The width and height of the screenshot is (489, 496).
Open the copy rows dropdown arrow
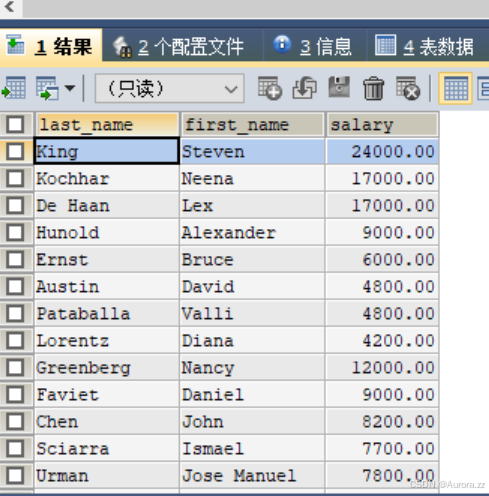[x=70, y=88]
